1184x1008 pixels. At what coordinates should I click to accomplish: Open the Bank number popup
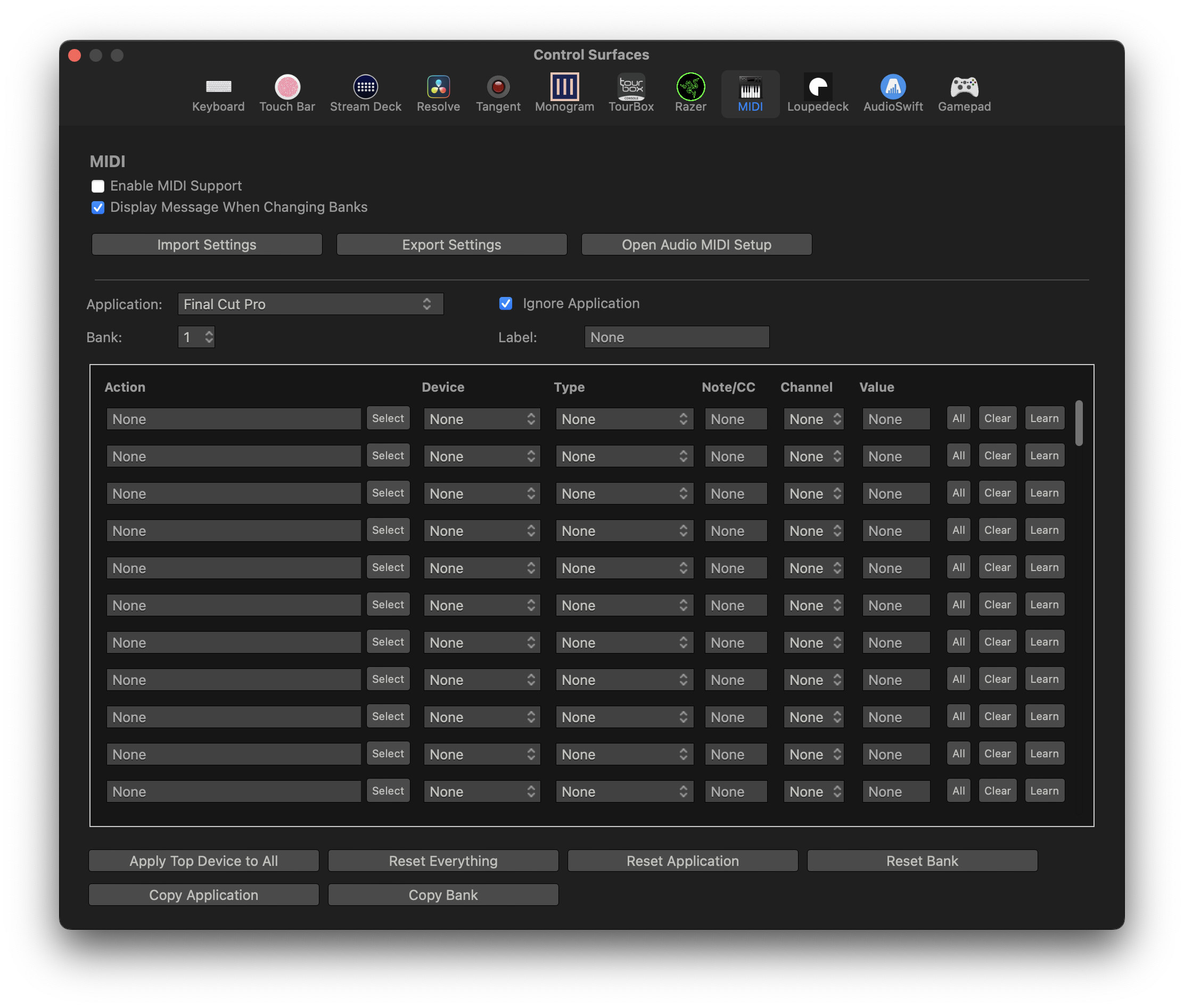coord(196,337)
